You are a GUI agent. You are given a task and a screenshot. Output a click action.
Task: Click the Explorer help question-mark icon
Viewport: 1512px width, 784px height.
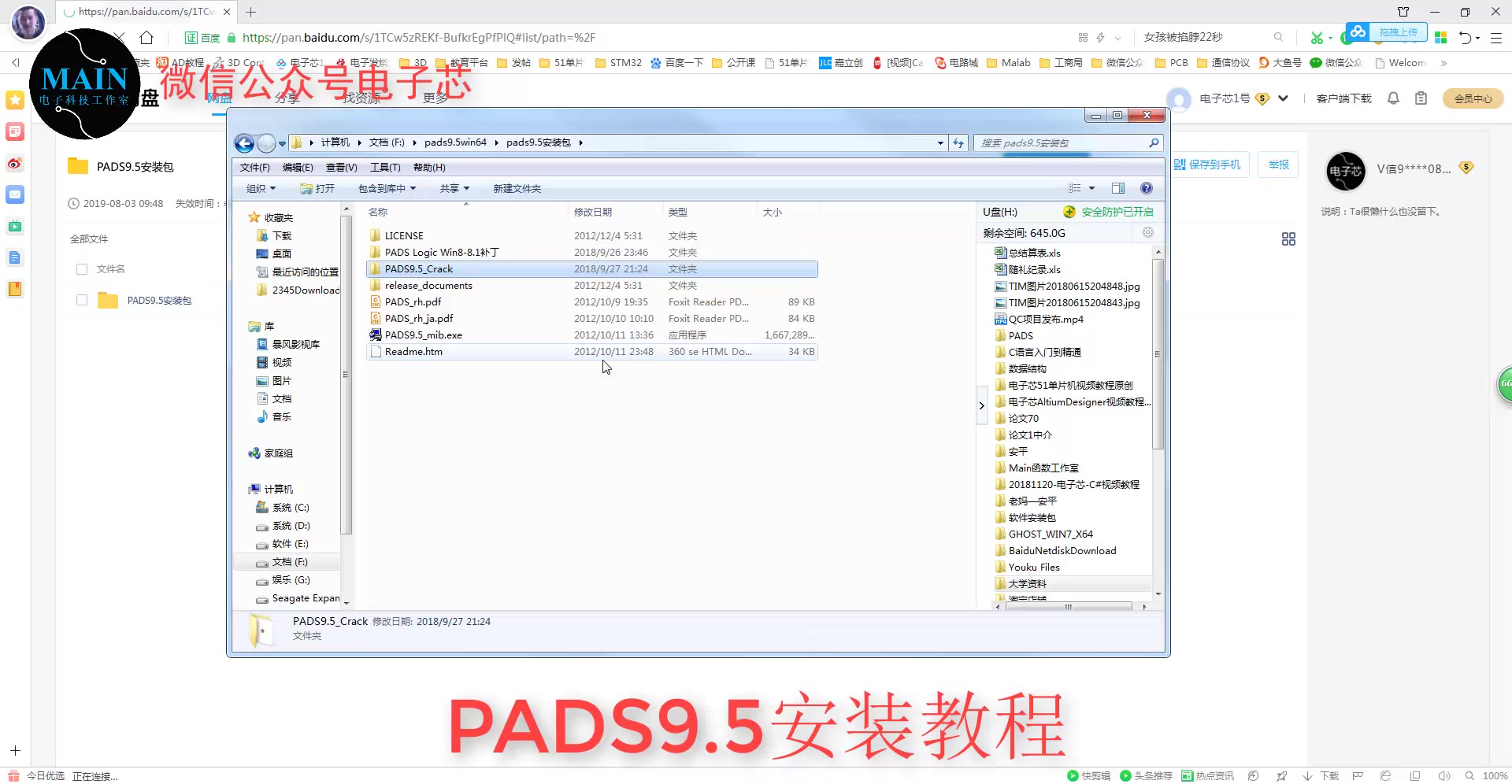(1147, 188)
